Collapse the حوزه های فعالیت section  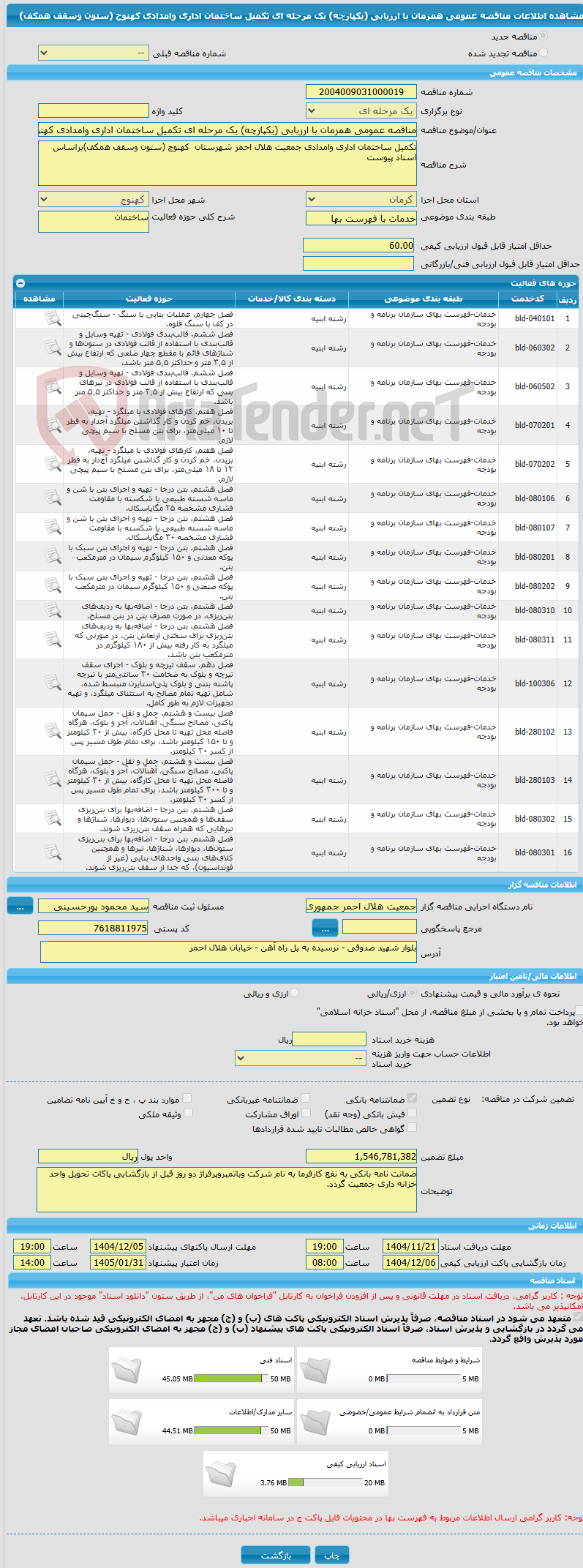tap(20, 283)
